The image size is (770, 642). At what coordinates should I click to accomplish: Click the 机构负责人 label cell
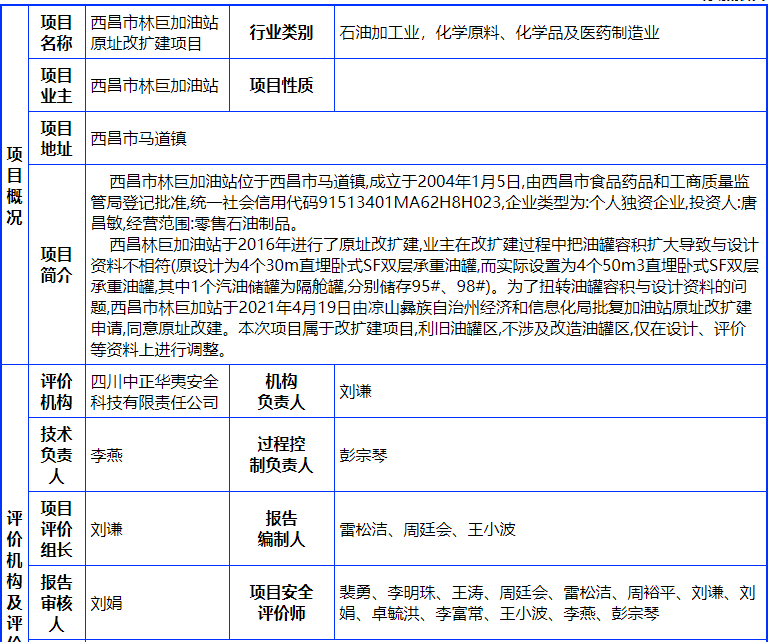281,392
